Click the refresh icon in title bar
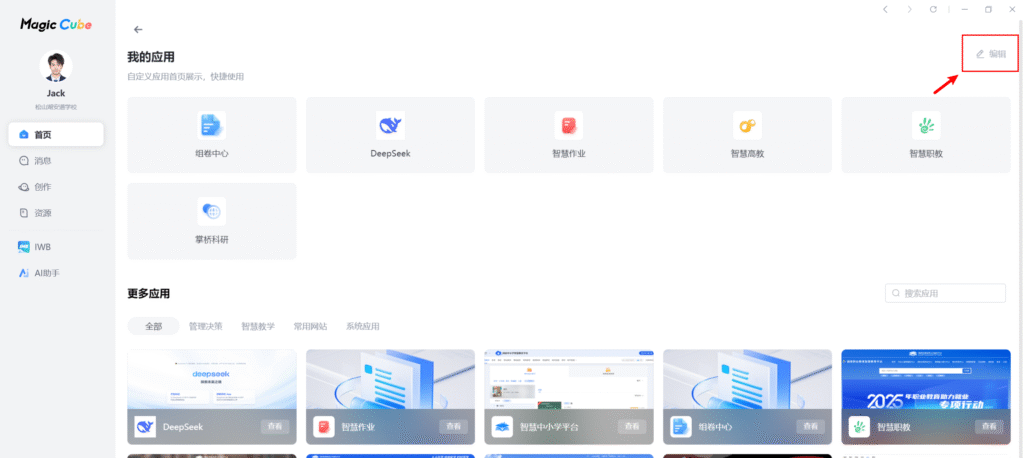The image size is (1024, 458). point(934,9)
